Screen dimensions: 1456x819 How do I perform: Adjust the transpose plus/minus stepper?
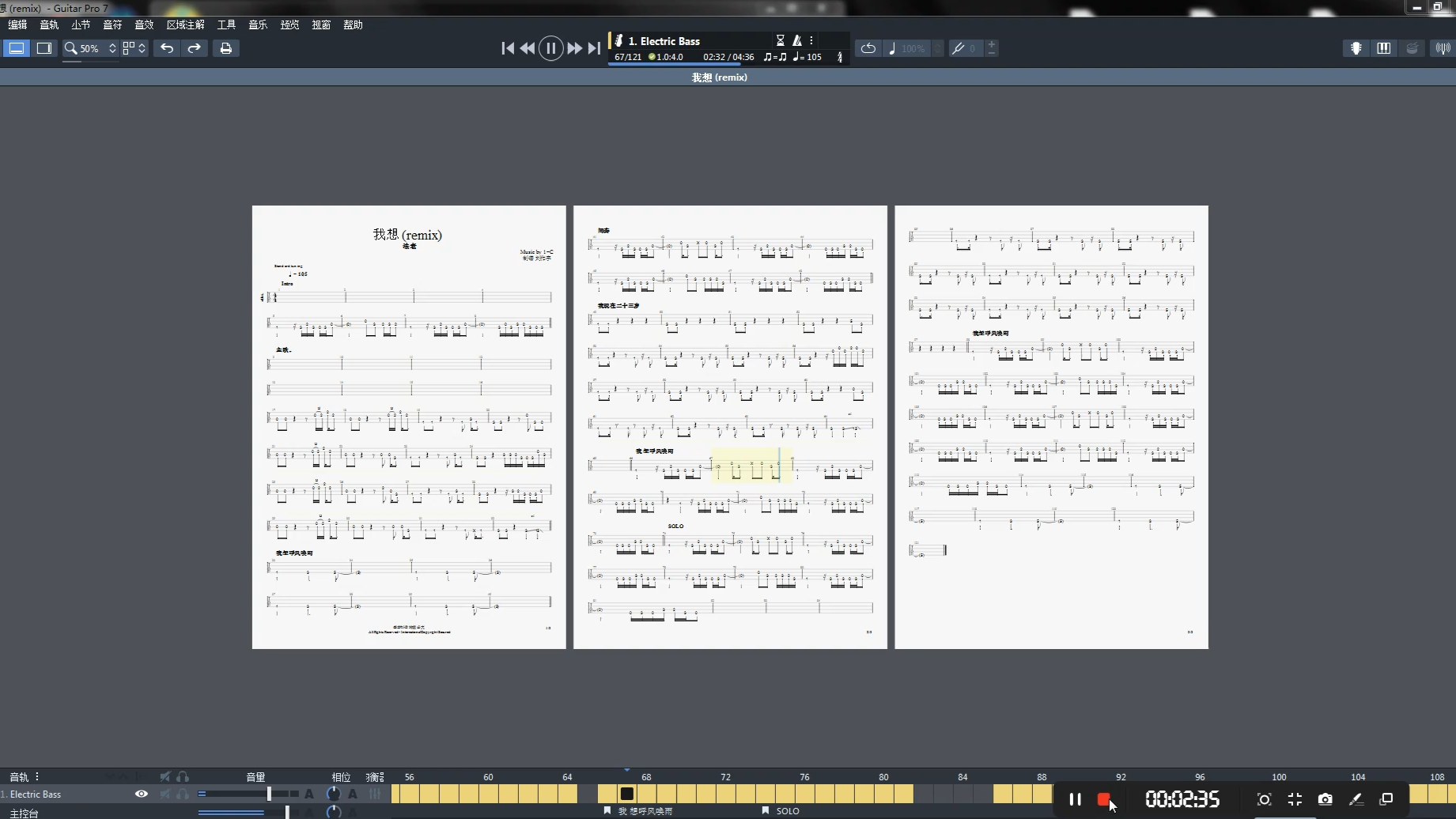click(991, 48)
